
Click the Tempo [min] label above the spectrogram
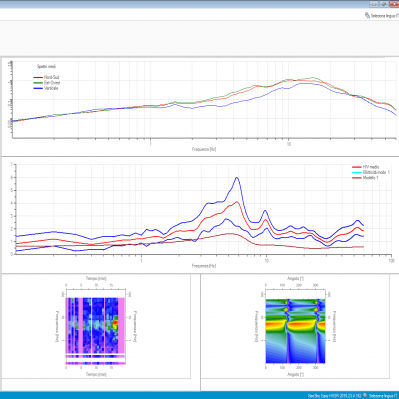coord(96,278)
